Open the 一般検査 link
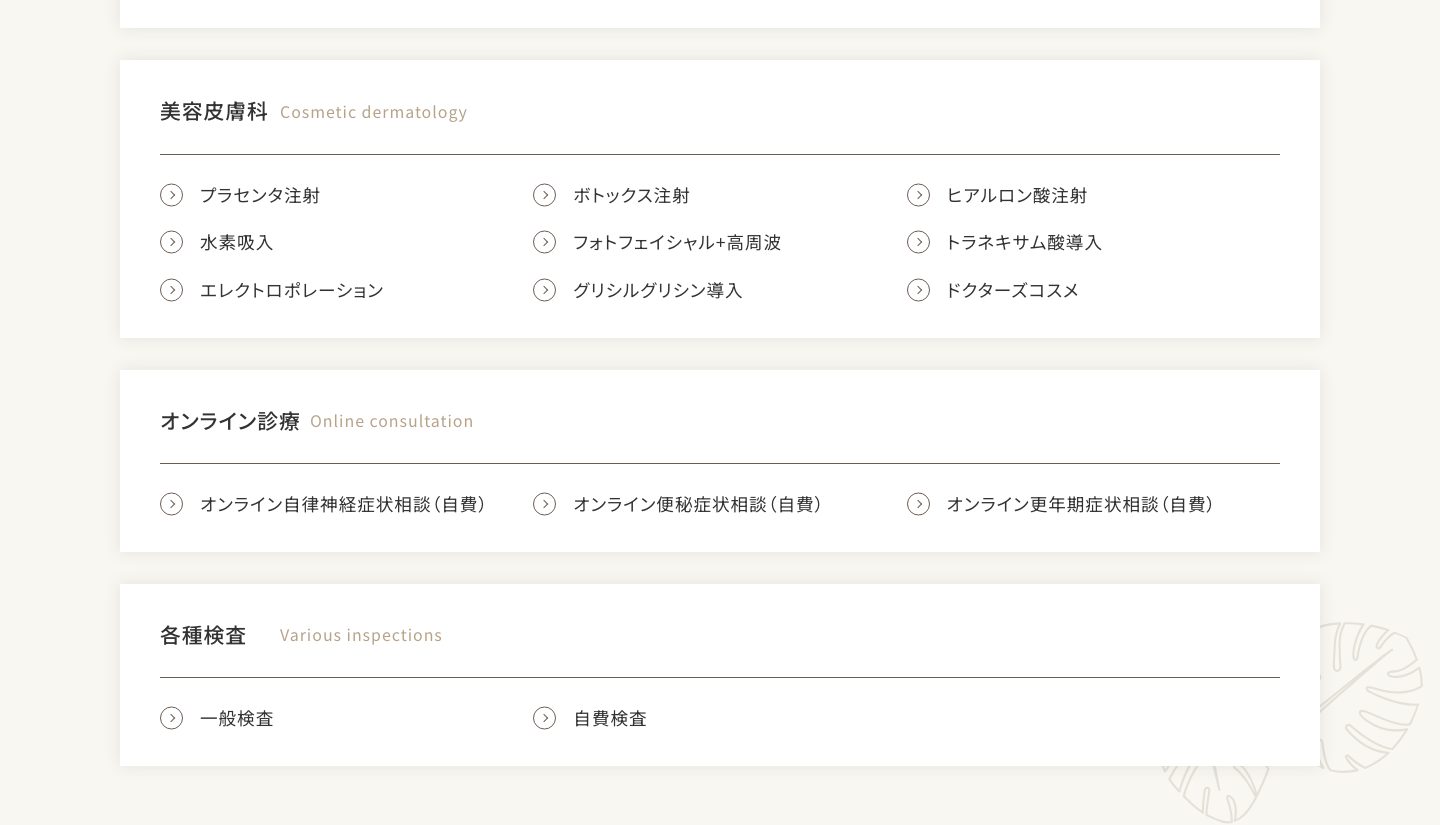Screen dimensions: 1440x825 click(236, 718)
